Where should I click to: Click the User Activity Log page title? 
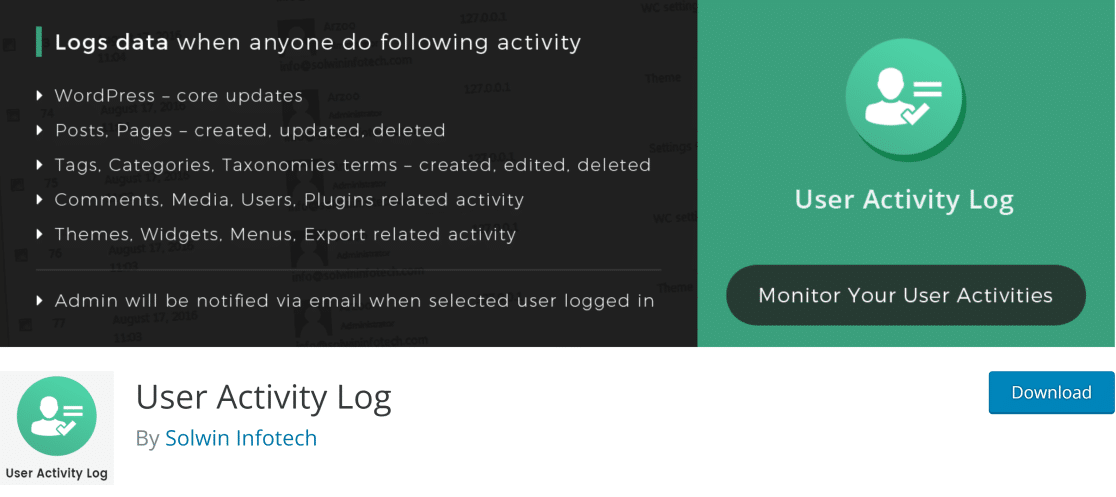click(x=263, y=397)
